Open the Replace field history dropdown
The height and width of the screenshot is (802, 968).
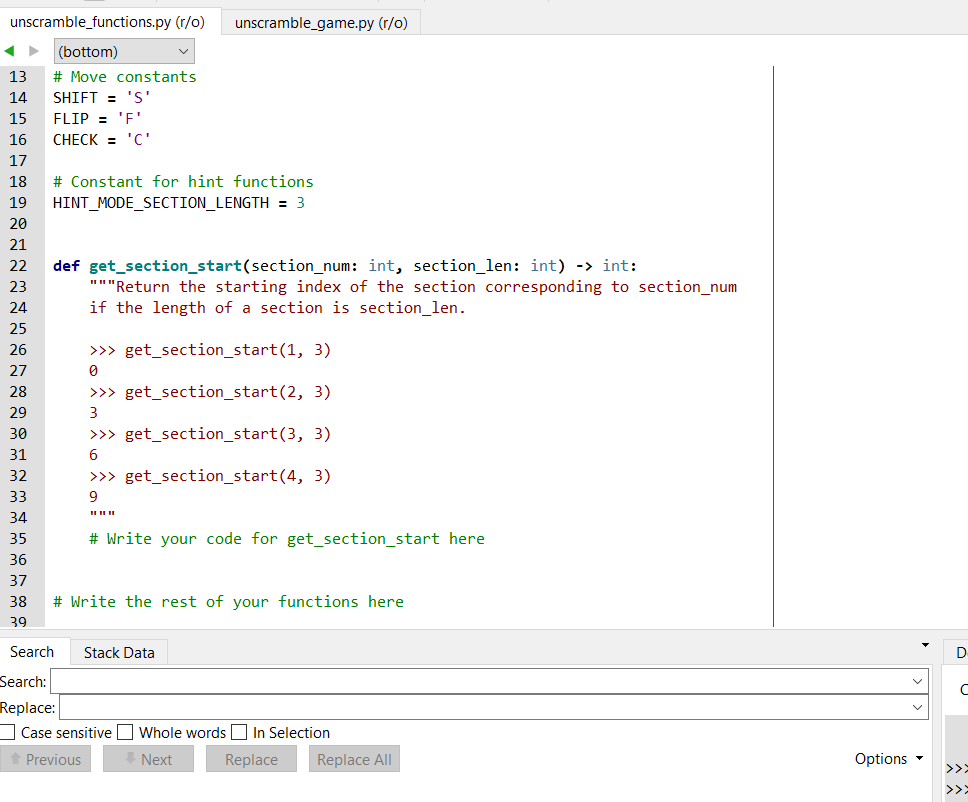[917, 707]
